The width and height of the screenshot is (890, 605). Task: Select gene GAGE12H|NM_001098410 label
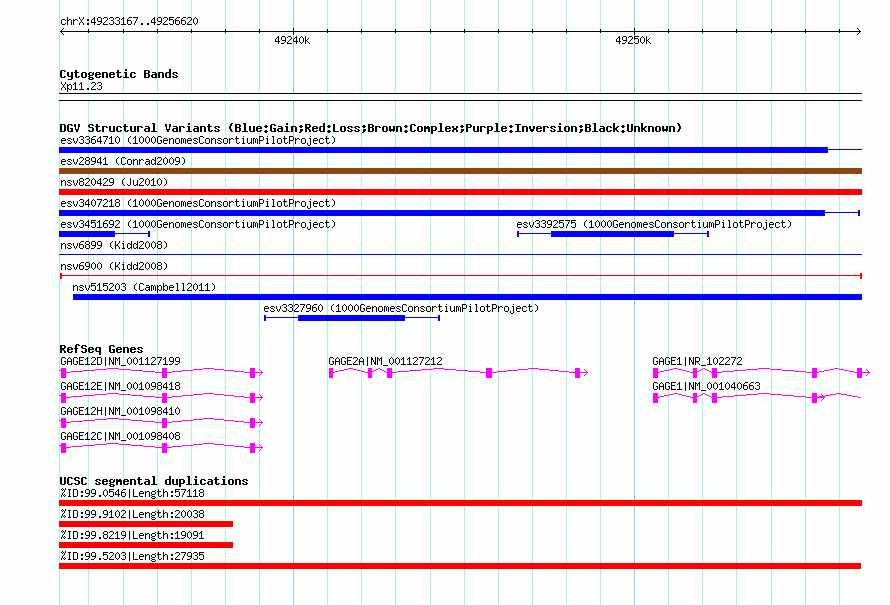tap(120, 411)
